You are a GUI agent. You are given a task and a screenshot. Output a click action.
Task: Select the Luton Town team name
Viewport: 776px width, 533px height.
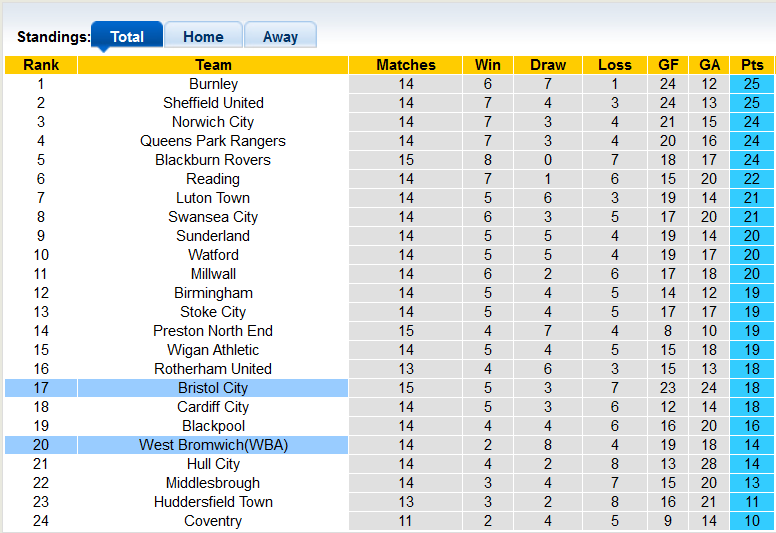click(213, 198)
